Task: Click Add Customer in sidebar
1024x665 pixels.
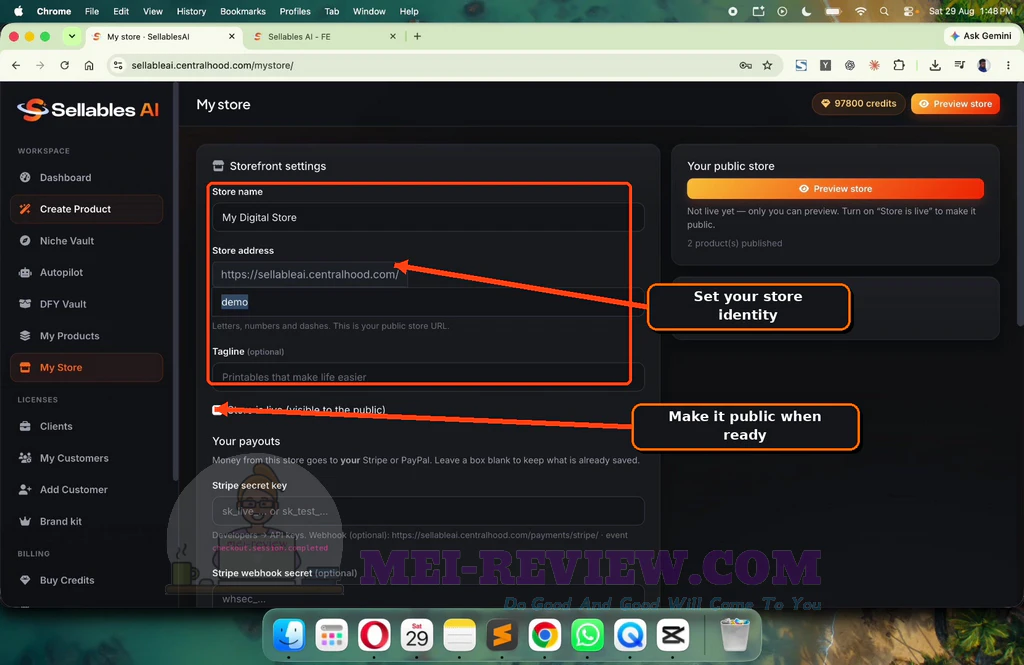Action: coord(86,490)
